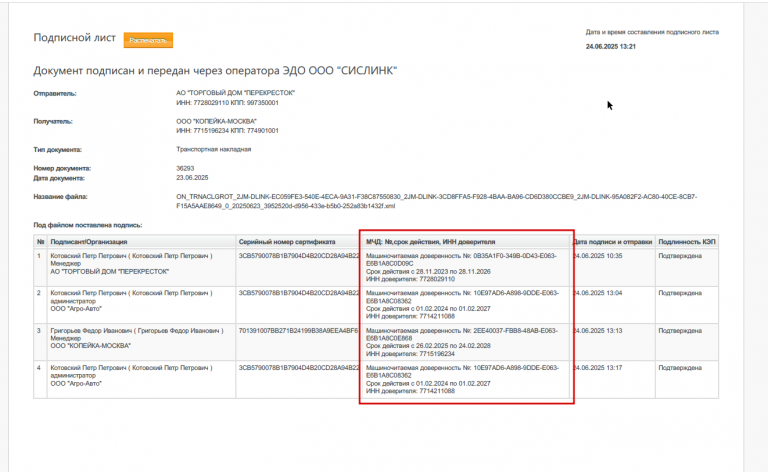Screen dimensions: 768x472
Task: Select the value Транспортная накладная
Action: click(214, 149)
